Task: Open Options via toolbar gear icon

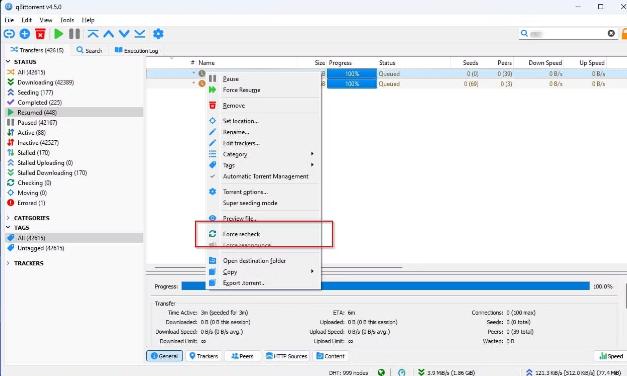Action: tap(158, 34)
